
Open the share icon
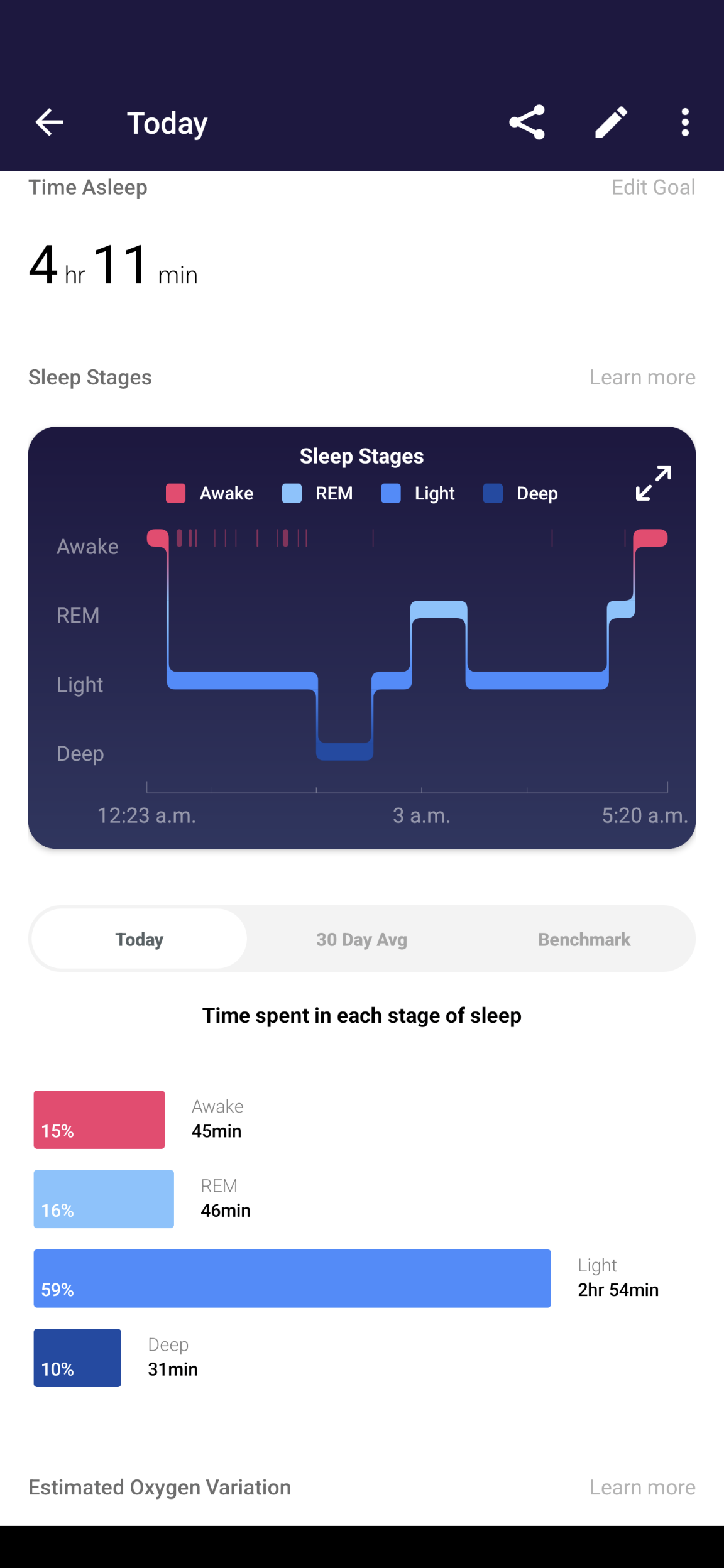pyautogui.click(x=527, y=122)
